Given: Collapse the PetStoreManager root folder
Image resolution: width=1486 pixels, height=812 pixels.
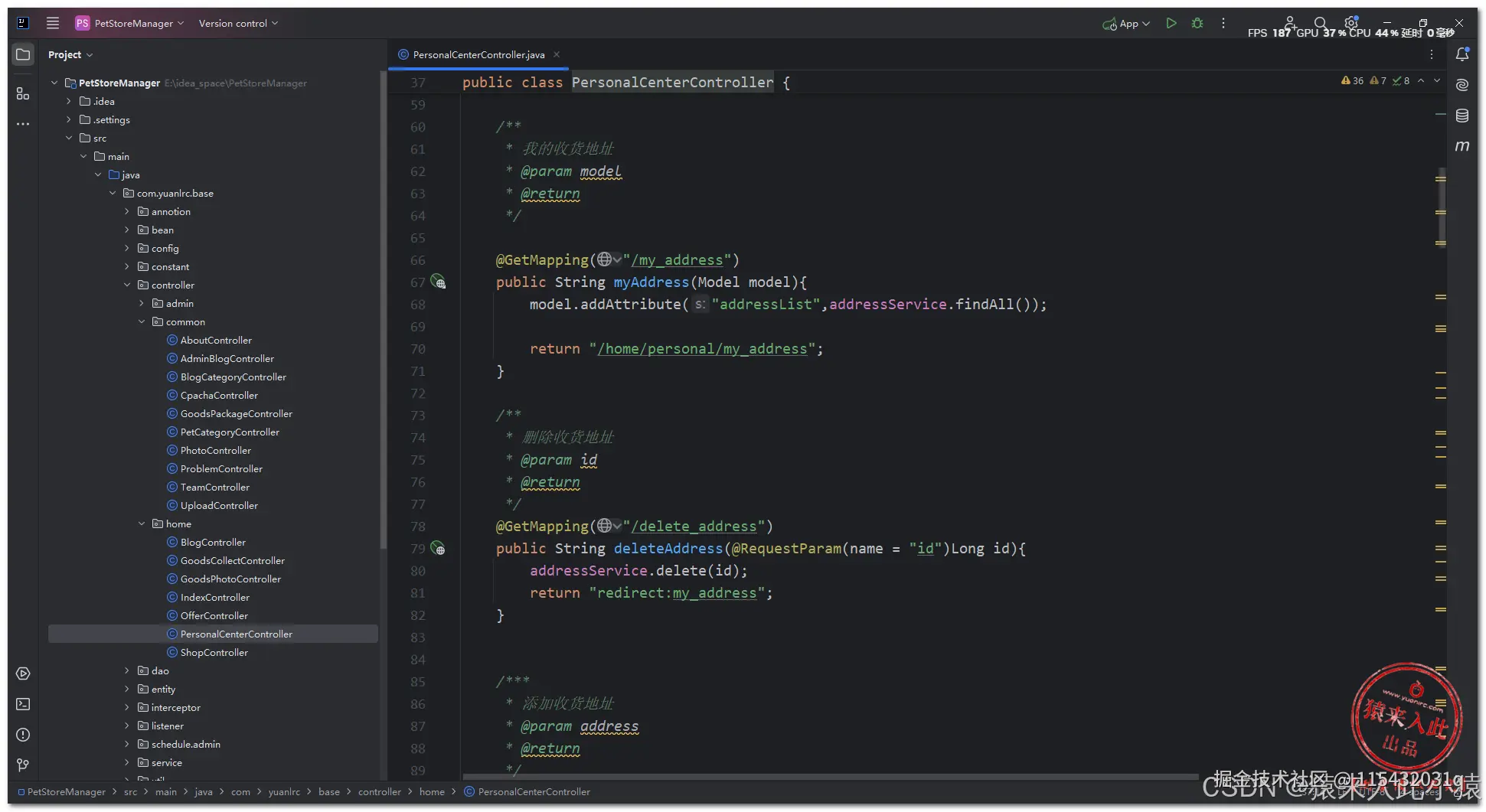Looking at the screenshot, I should [x=54, y=83].
